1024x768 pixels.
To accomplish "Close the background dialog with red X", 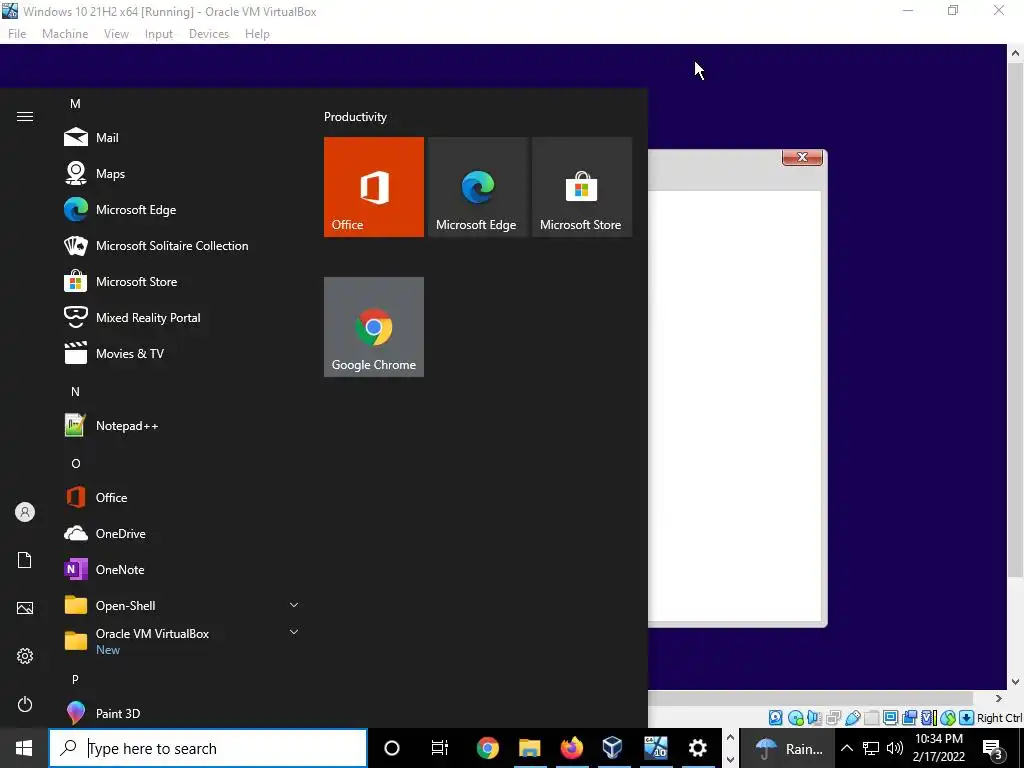I will point(802,157).
